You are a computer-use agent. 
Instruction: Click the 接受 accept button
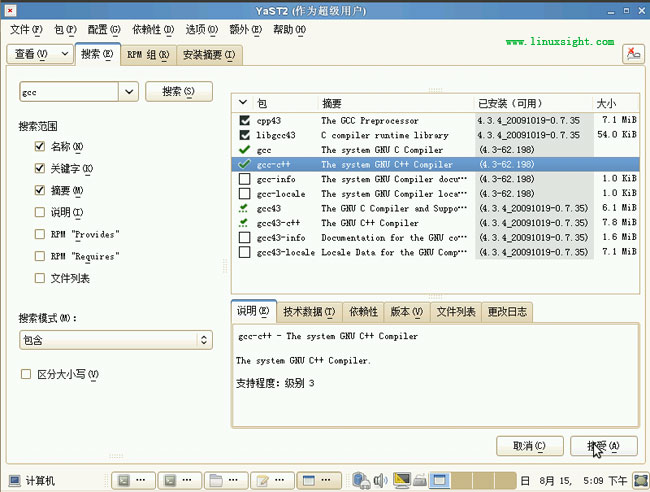point(604,446)
